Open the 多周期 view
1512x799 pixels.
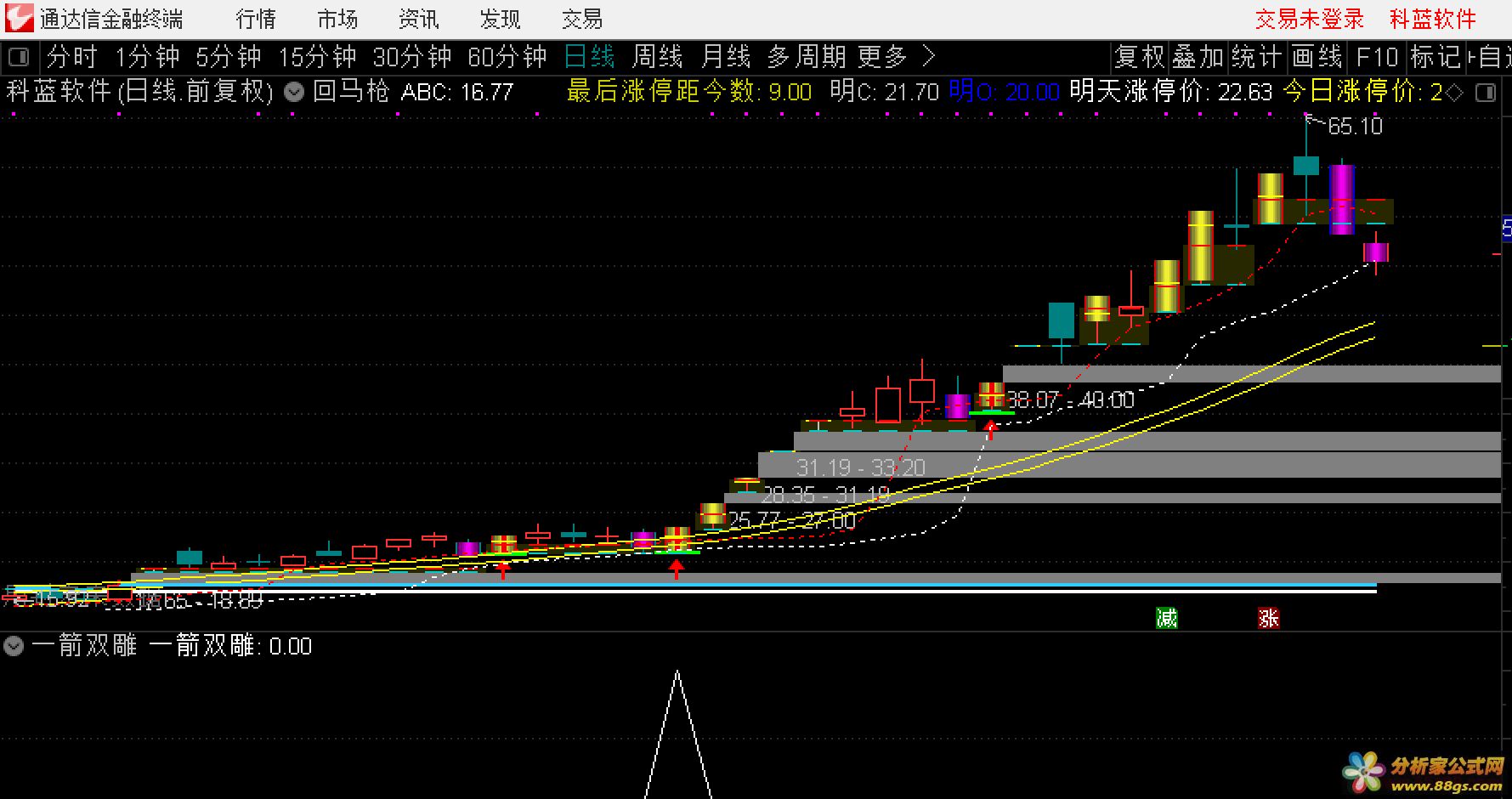click(807, 57)
